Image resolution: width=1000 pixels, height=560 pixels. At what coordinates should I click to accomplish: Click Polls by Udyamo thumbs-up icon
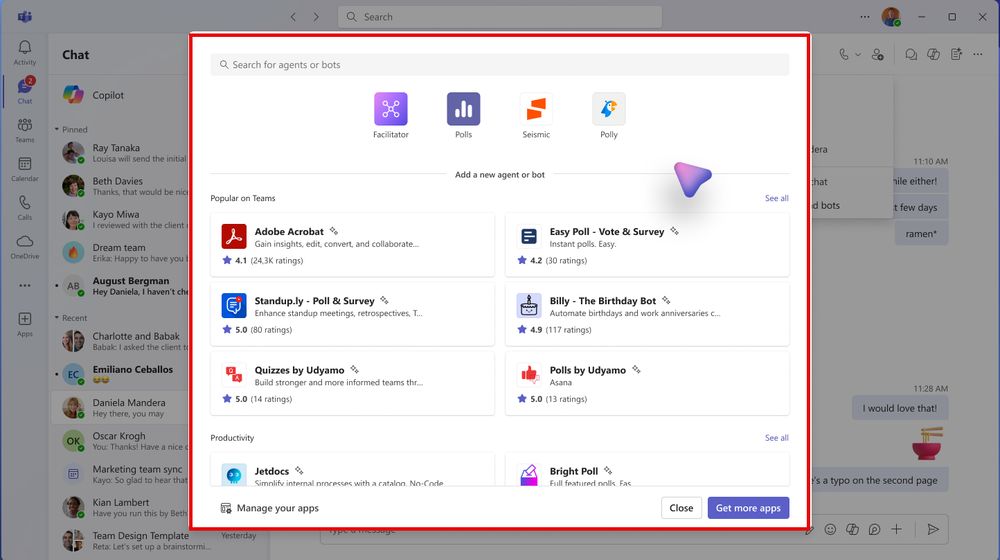tap(529, 375)
